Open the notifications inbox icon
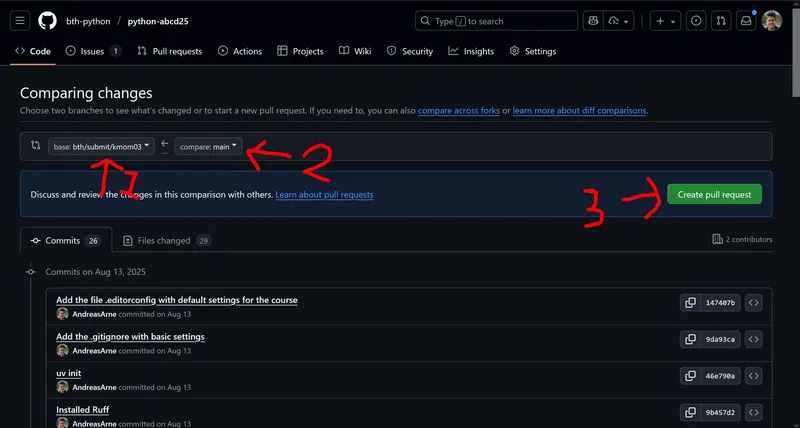This screenshot has height=428, width=800. pyautogui.click(x=746, y=21)
